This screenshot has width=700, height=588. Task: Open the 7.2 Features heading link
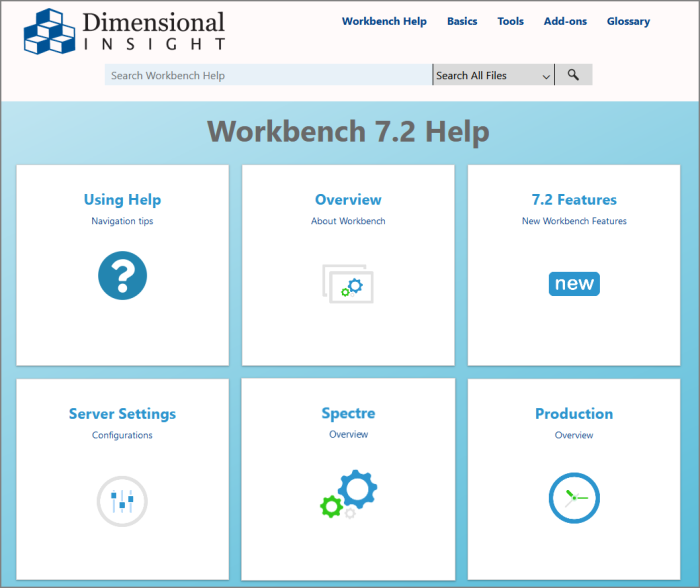574,200
